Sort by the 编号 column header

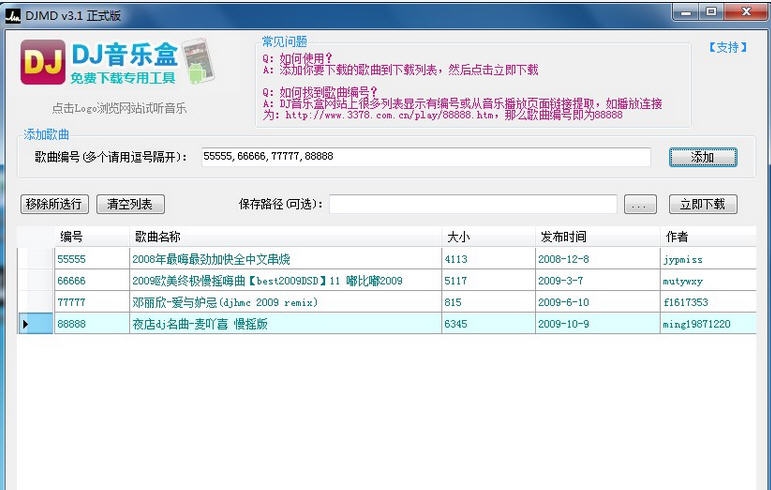(x=92, y=237)
